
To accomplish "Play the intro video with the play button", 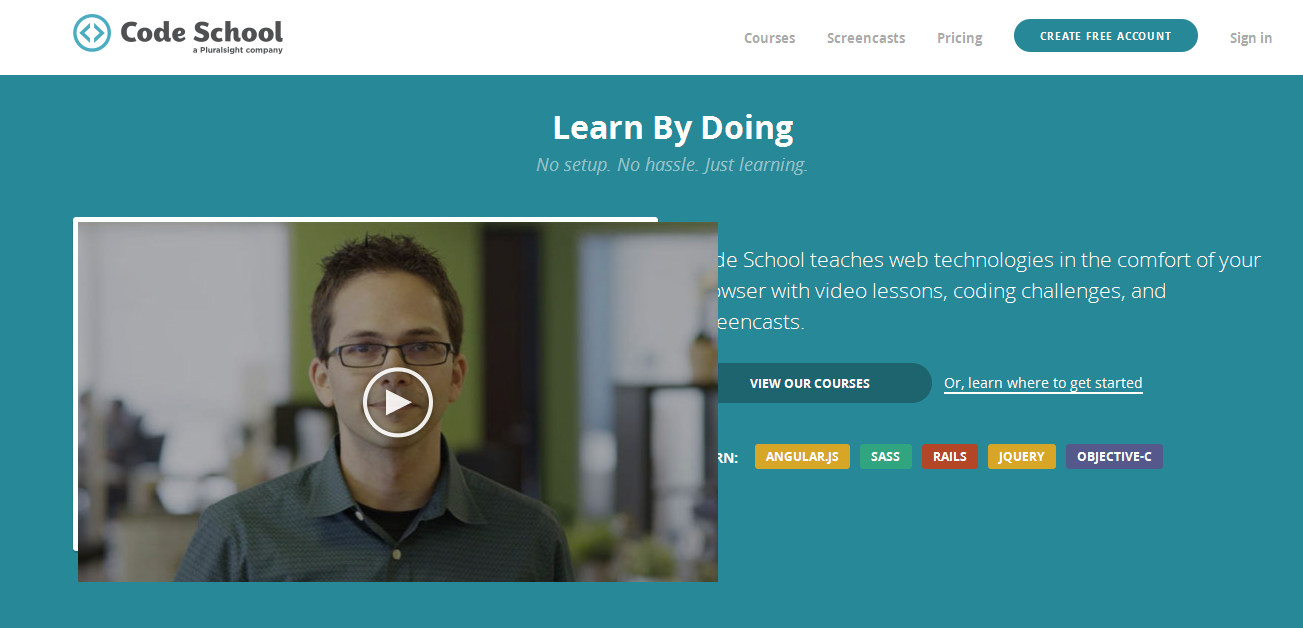I will (x=397, y=402).
